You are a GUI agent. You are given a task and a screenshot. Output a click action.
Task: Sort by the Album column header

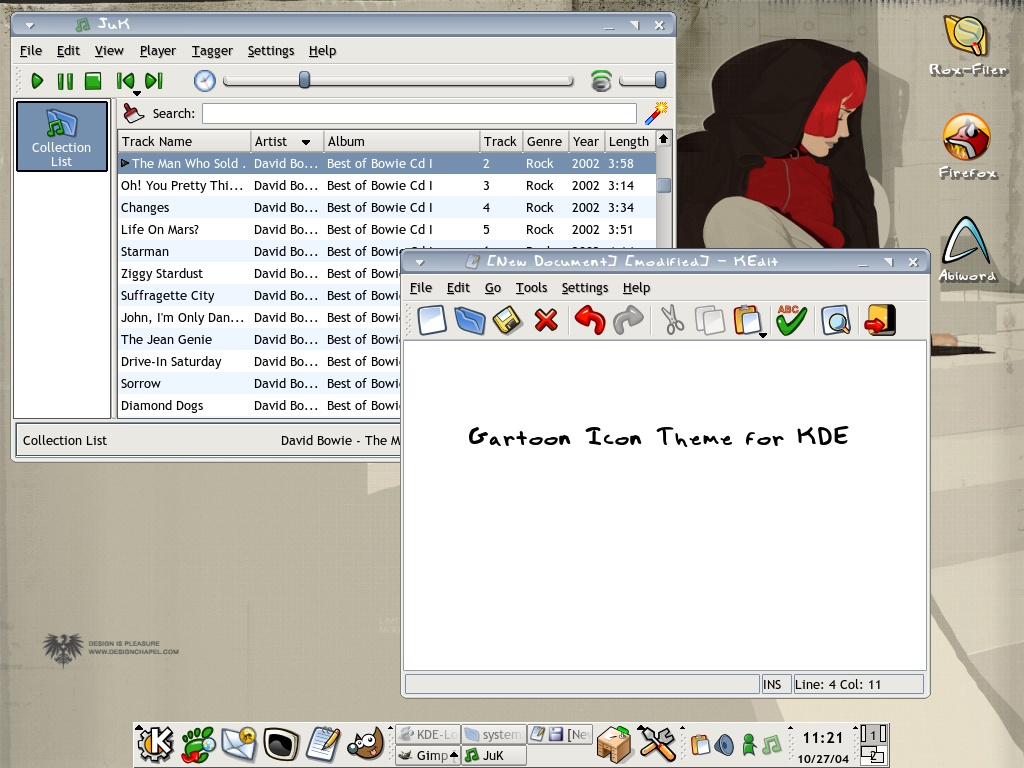(401, 141)
